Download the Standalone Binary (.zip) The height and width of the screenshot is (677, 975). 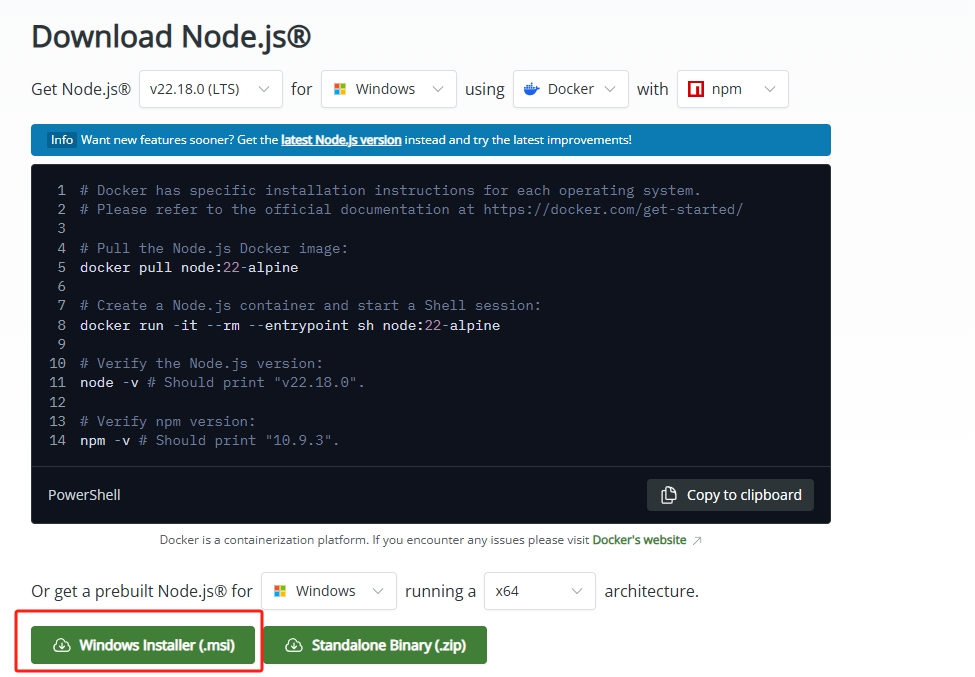[x=376, y=645]
